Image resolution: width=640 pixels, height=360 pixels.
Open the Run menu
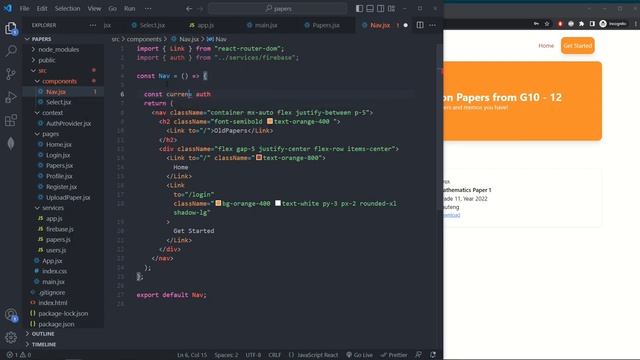point(129,9)
